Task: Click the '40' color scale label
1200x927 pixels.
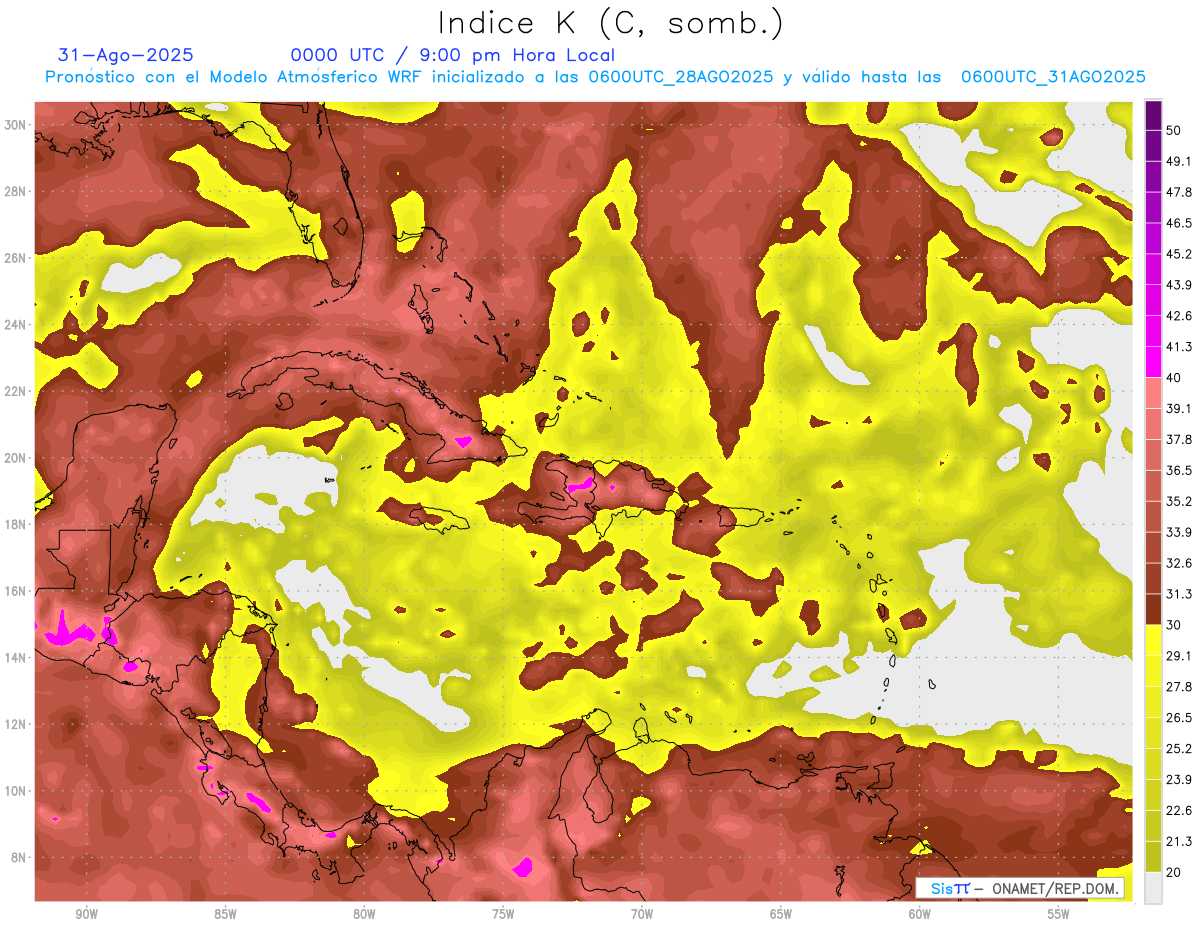Action: (x=1174, y=378)
